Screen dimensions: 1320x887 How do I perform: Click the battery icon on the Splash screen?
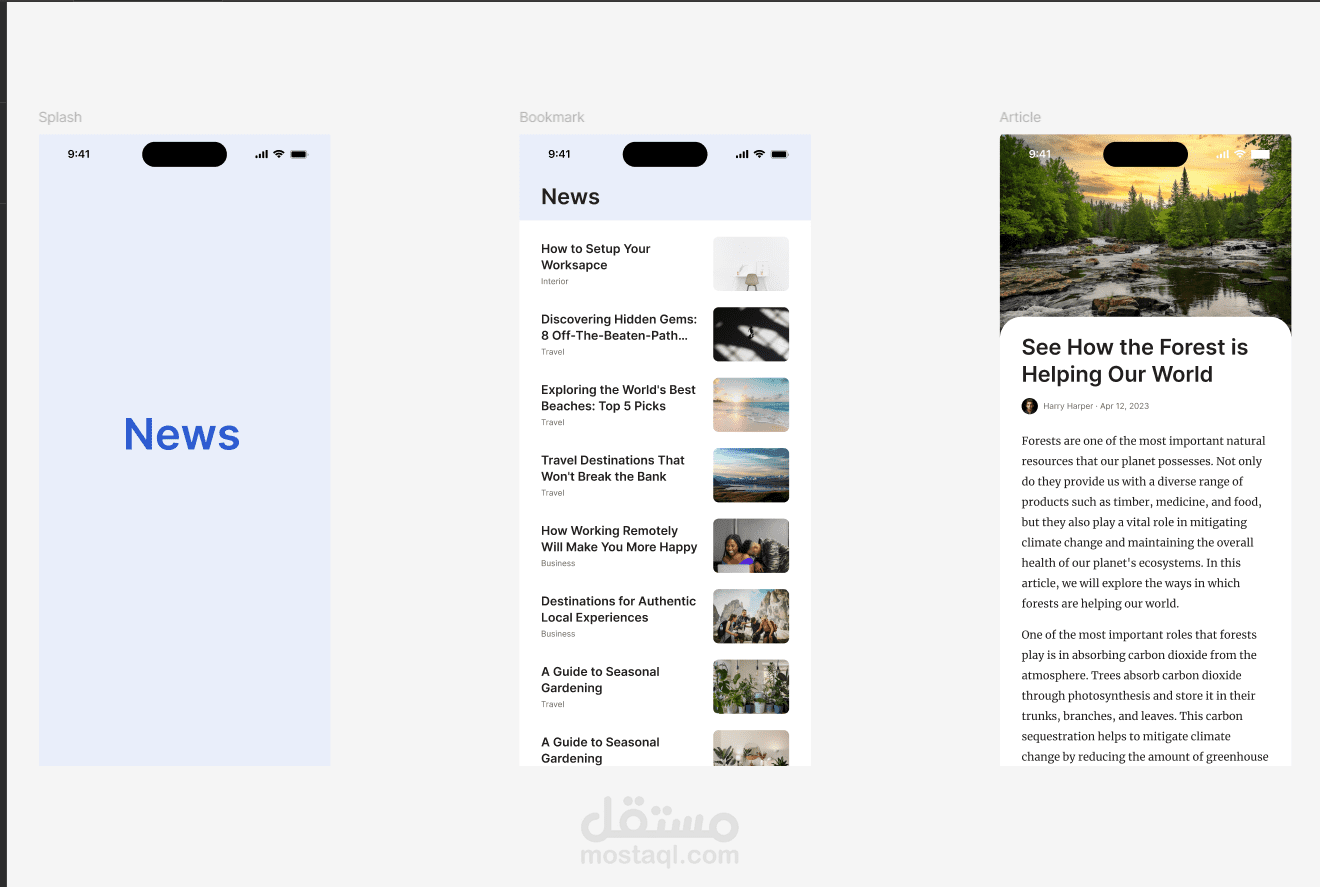tap(299, 153)
